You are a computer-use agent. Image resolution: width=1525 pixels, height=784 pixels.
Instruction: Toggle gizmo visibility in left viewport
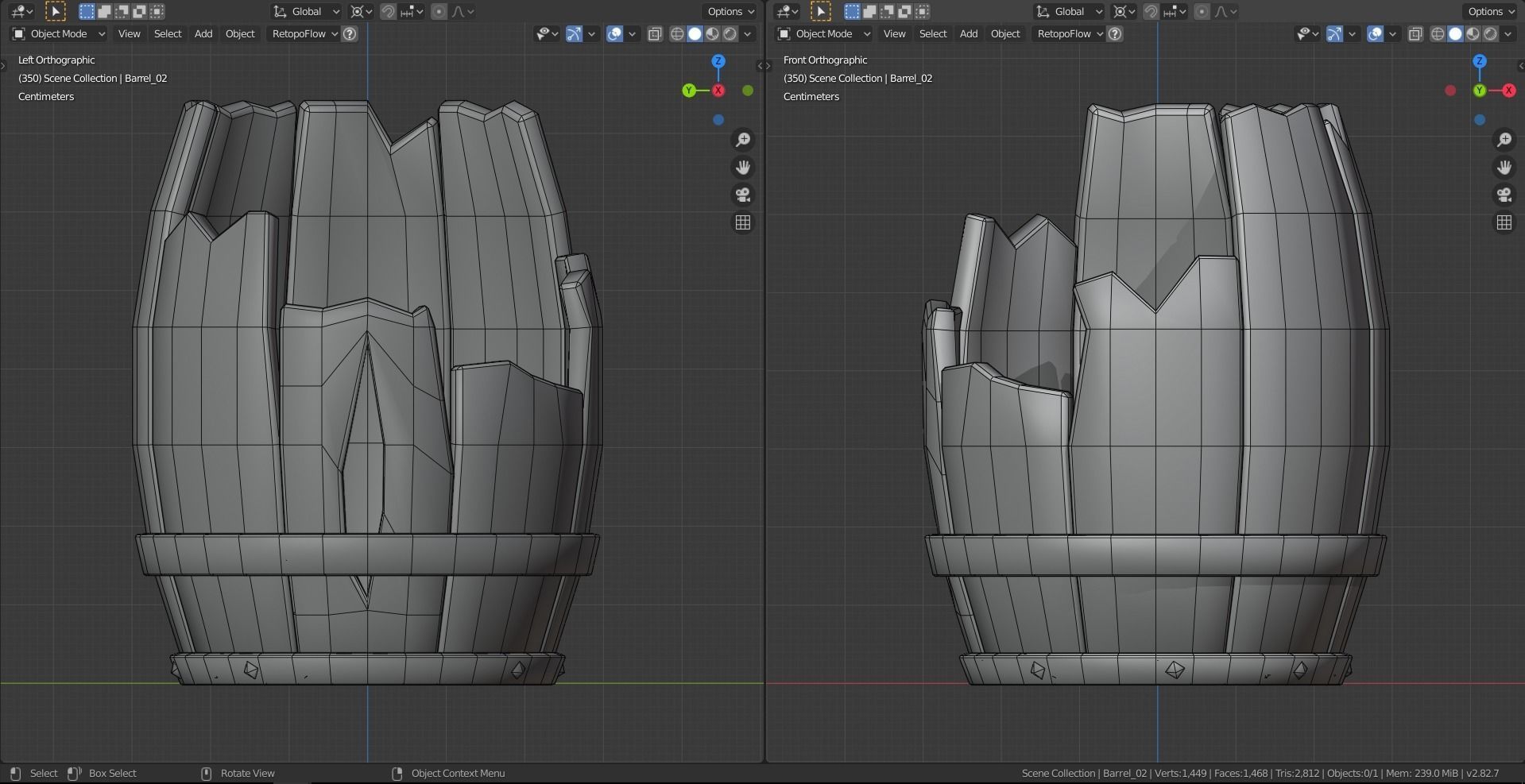[574, 33]
